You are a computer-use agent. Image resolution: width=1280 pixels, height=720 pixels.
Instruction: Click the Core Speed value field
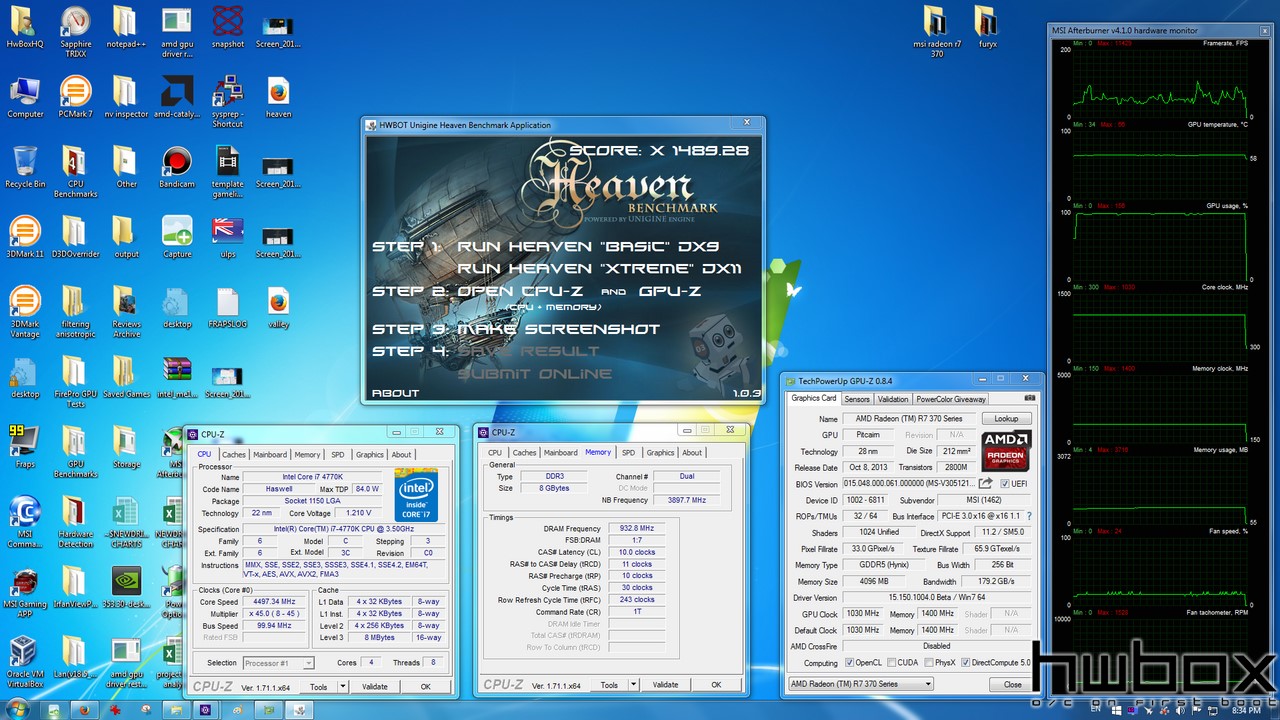point(275,602)
